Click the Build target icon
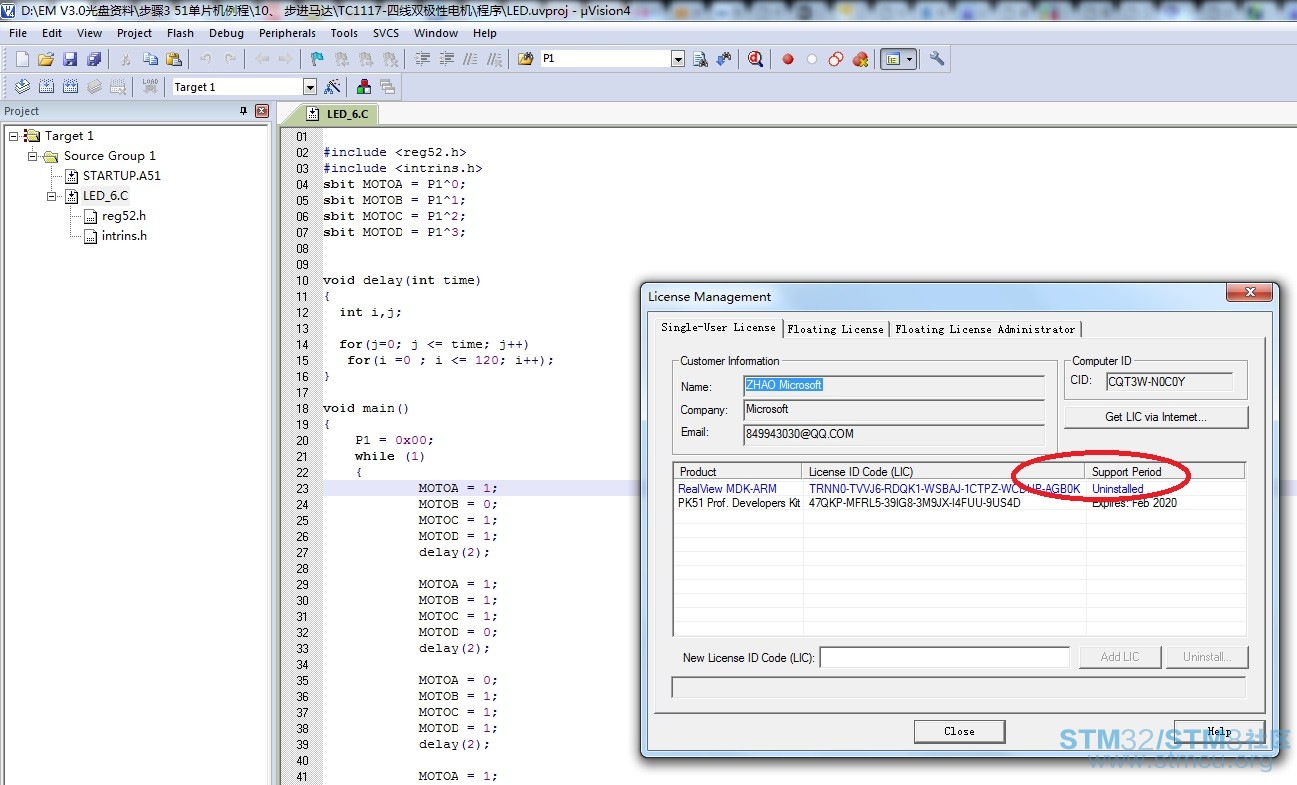 pos(46,87)
